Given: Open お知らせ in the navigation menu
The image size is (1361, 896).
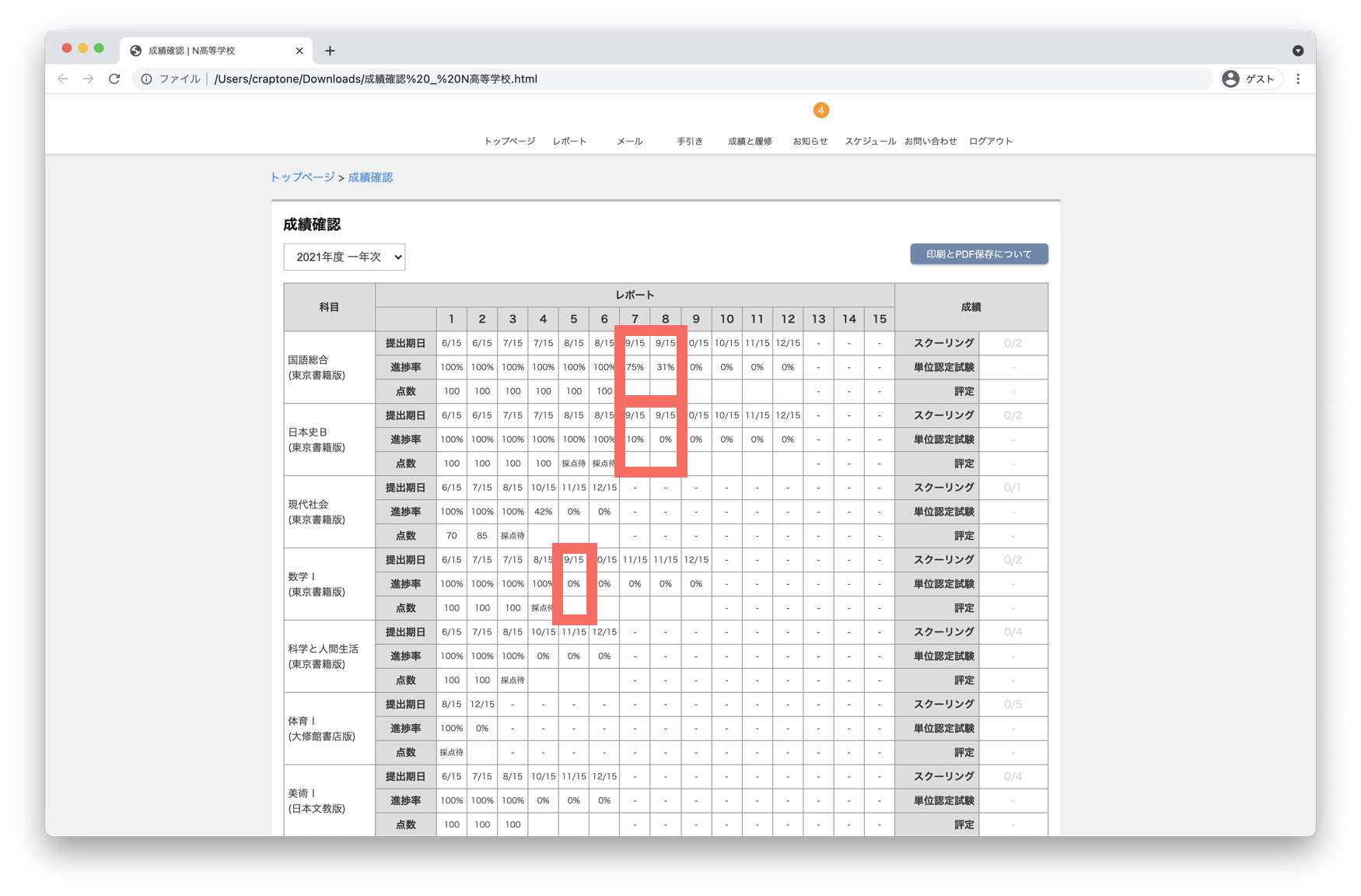Looking at the screenshot, I should point(810,141).
